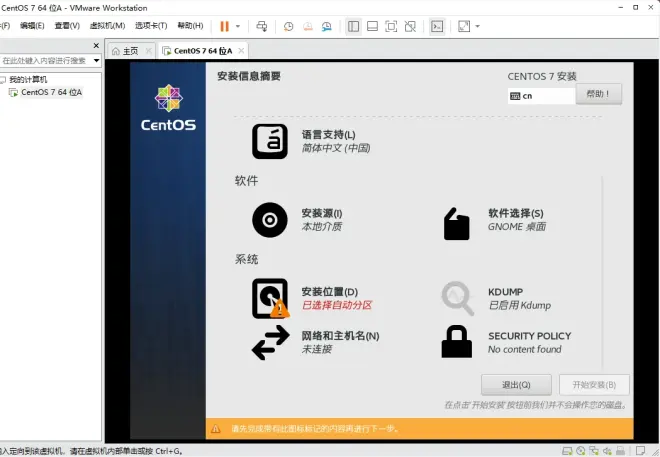This screenshot has width=660, height=457.
Task: Switch to Unity mode icon
Action: [410, 27]
